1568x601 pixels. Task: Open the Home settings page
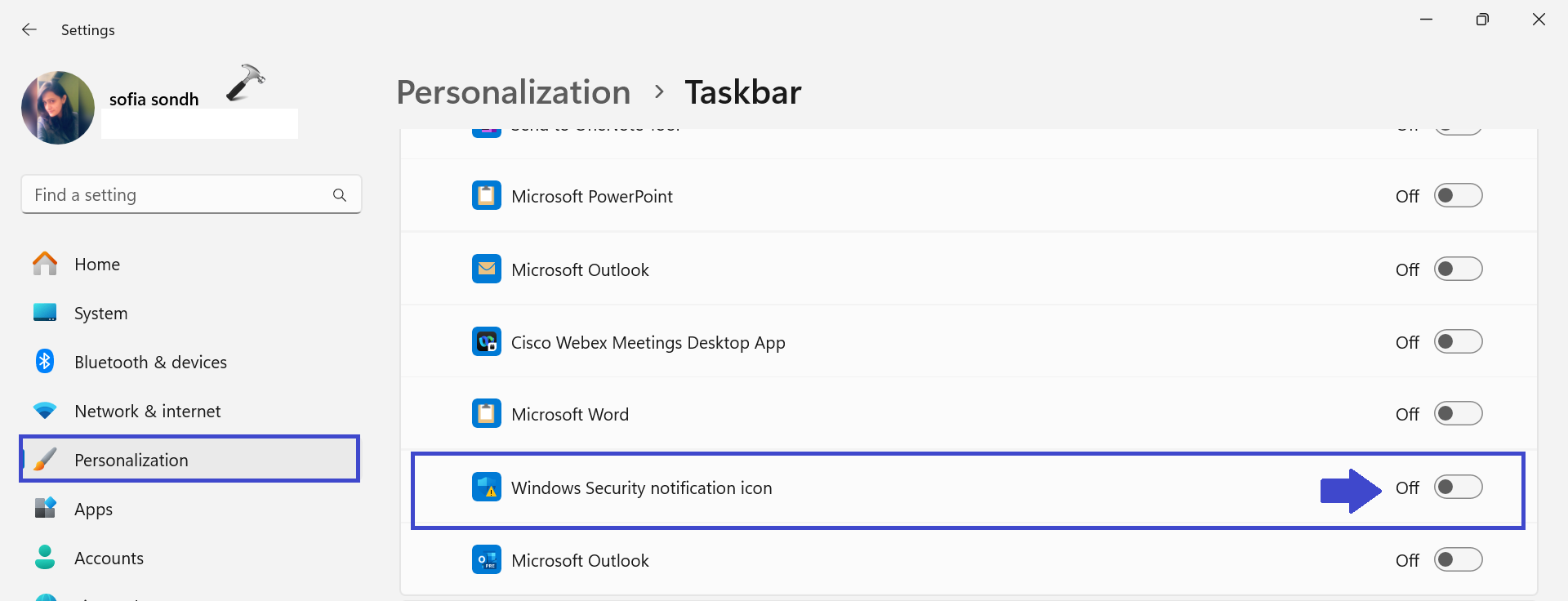tap(97, 265)
